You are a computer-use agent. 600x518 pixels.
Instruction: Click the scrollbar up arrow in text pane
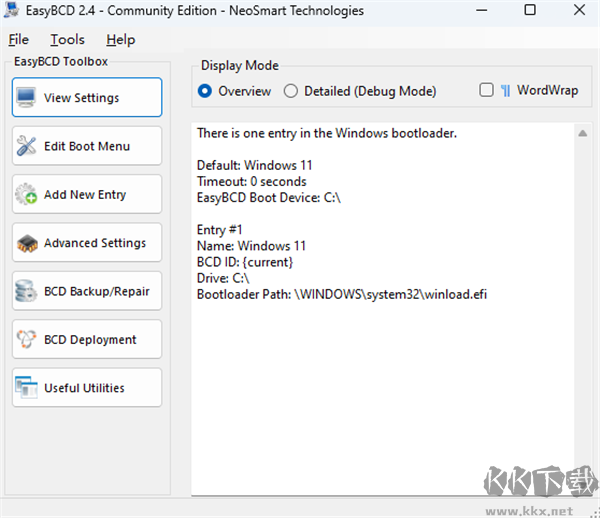582,133
